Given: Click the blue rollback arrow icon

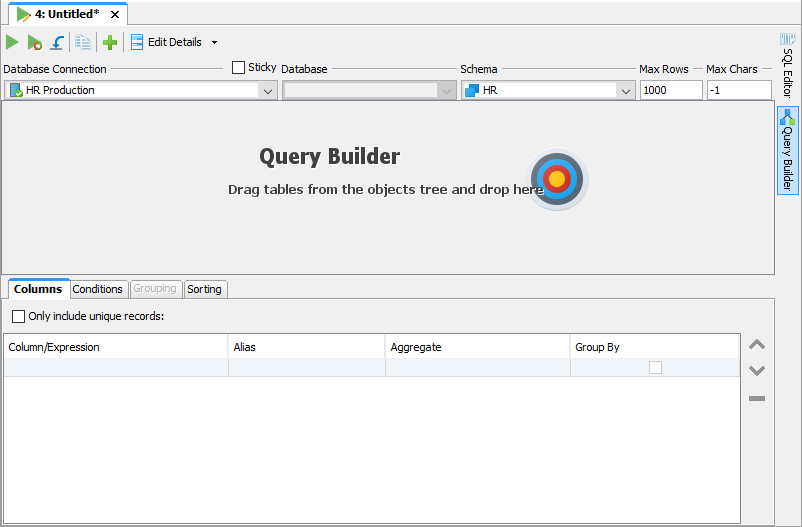Looking at the screenshot, I should pyautogui.click(x=57, y=42).
